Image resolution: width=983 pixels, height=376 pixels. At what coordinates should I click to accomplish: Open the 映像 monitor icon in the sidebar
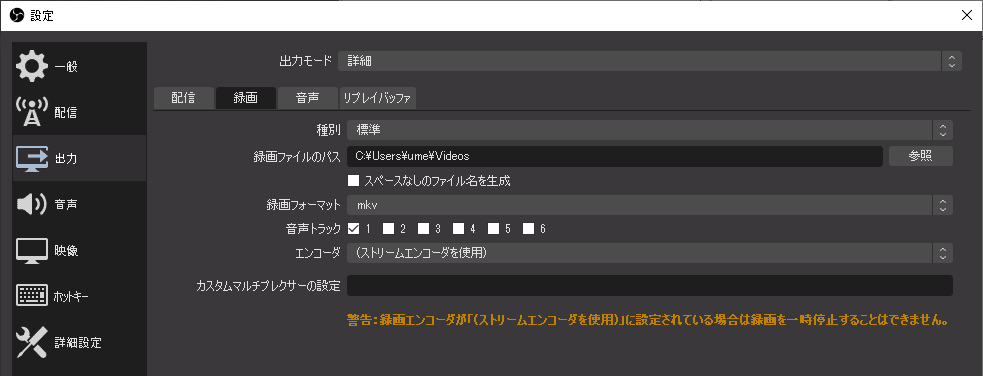tap(31, 251)
